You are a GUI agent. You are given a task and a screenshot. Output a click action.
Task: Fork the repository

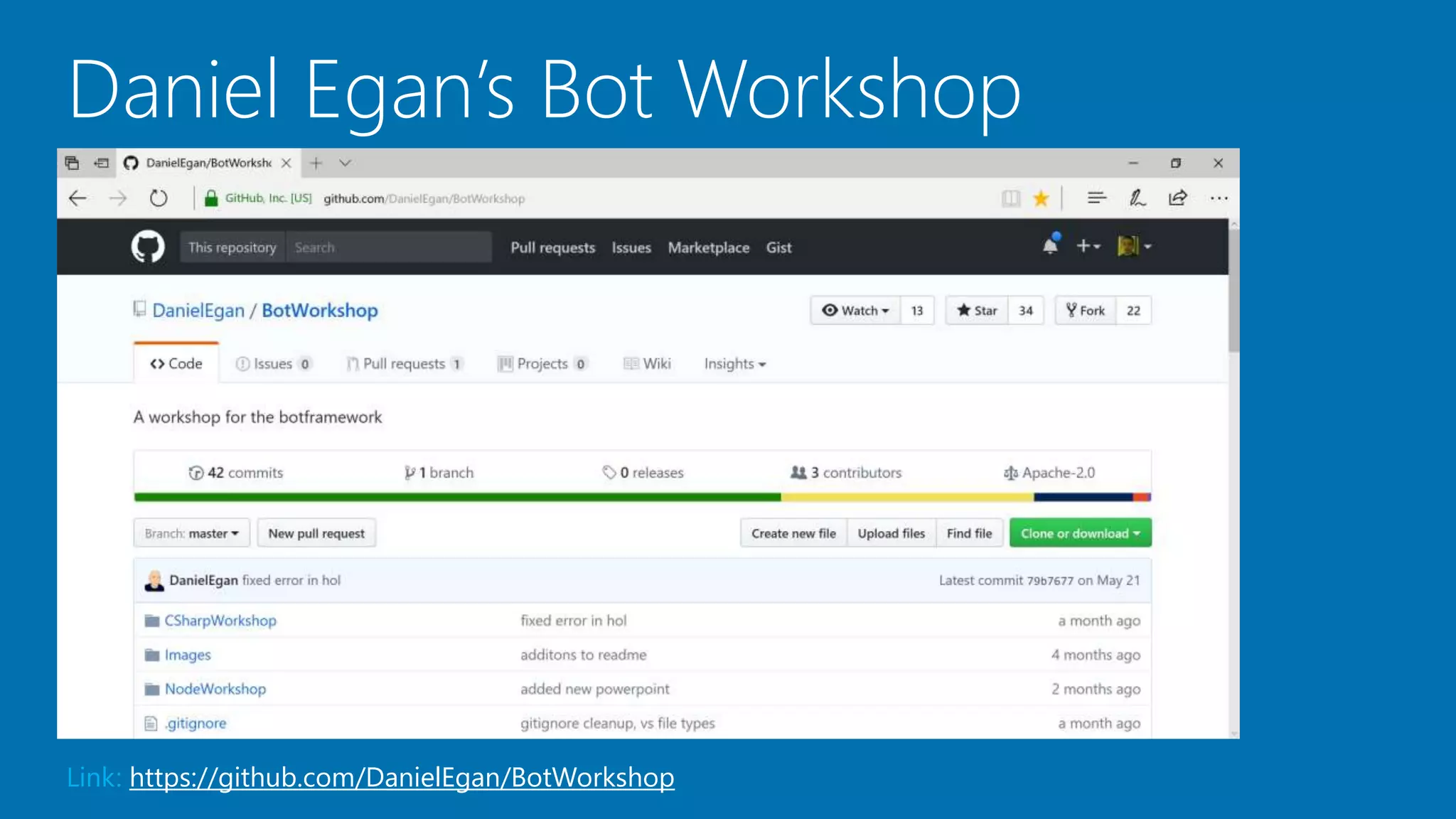click(x=1086, y=311)
